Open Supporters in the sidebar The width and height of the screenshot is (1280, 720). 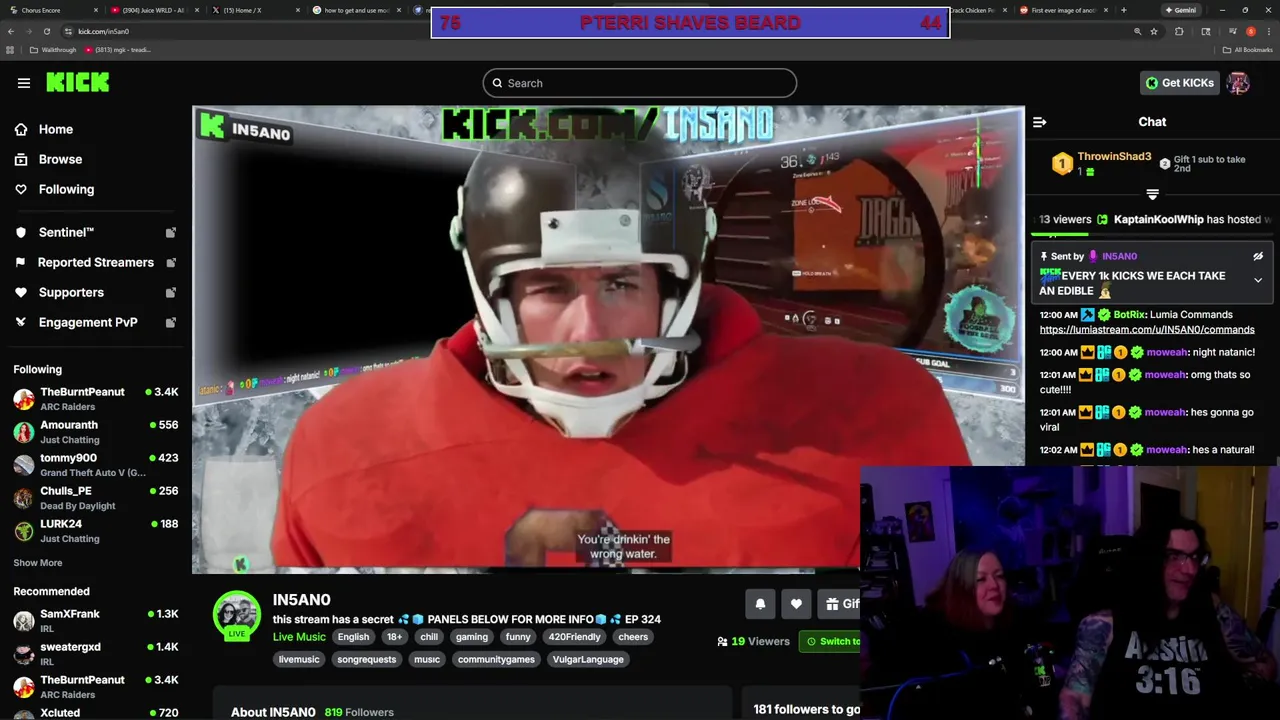[x=71, y=292]
